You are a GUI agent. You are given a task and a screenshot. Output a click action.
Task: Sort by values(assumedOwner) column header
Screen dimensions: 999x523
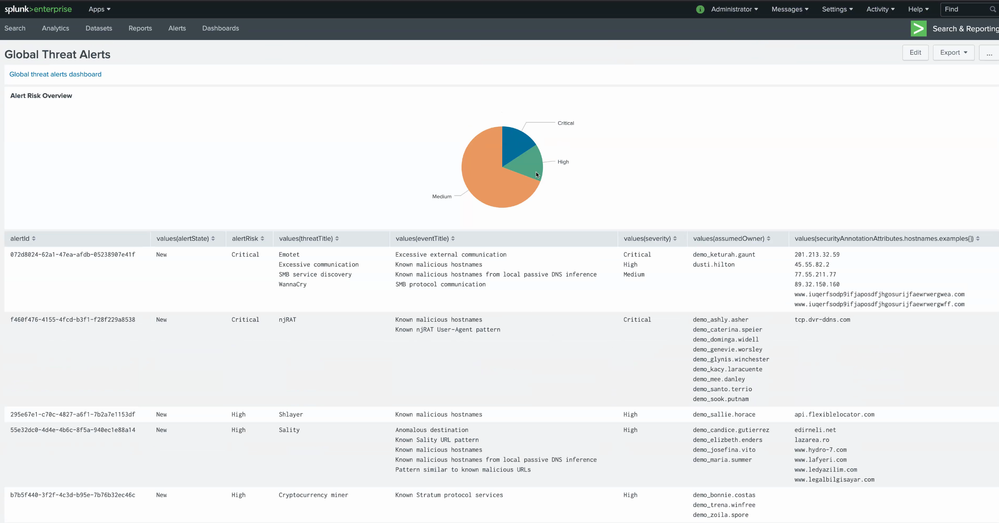(731, 238)
